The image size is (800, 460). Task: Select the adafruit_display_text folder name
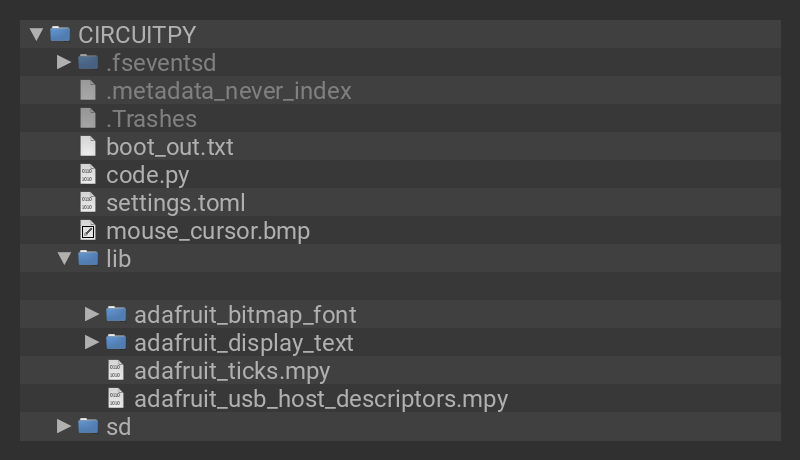[243, 342]
